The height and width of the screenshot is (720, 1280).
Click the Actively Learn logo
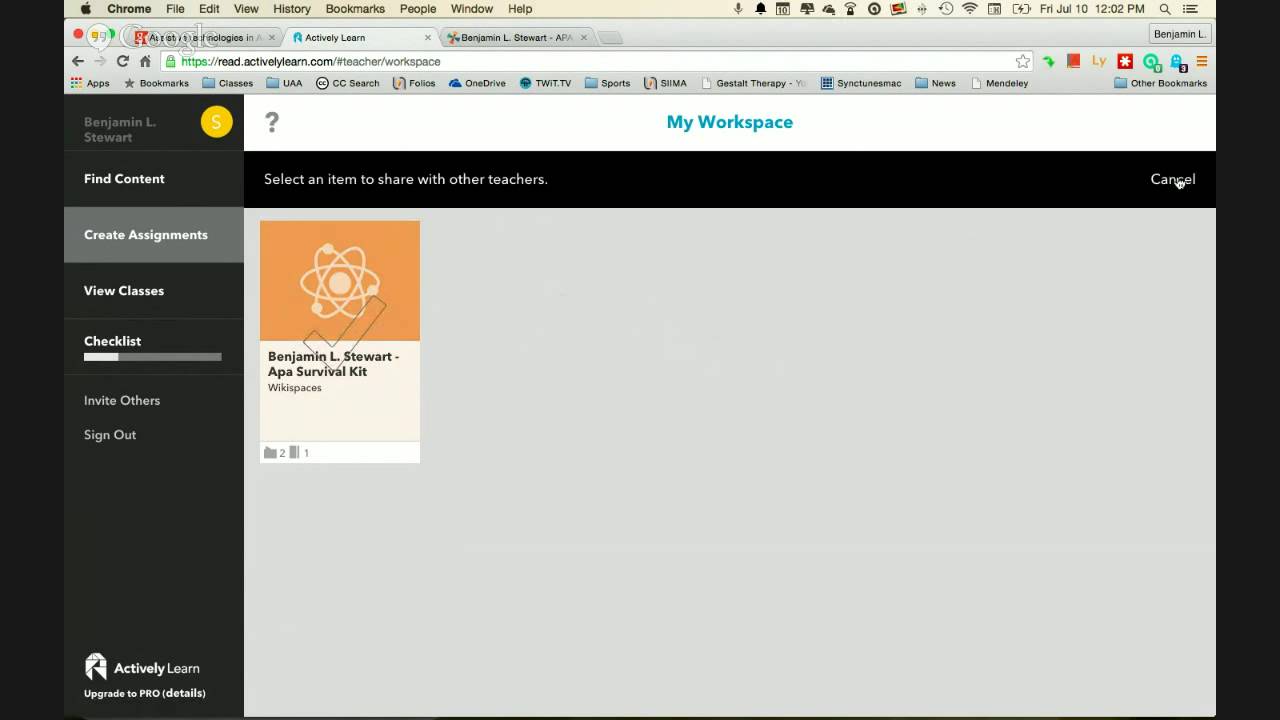pos(142,667)
